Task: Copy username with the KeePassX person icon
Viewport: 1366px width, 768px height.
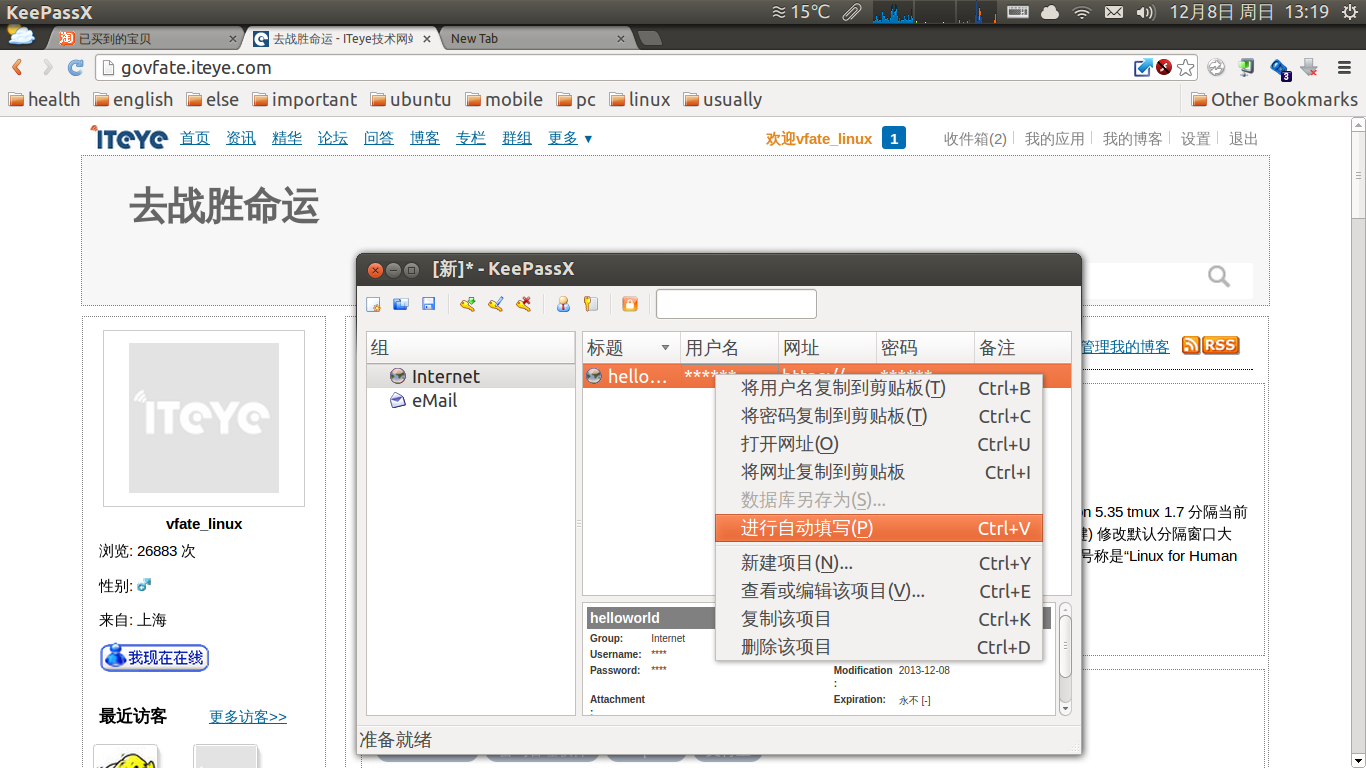Action: [563, 304]
